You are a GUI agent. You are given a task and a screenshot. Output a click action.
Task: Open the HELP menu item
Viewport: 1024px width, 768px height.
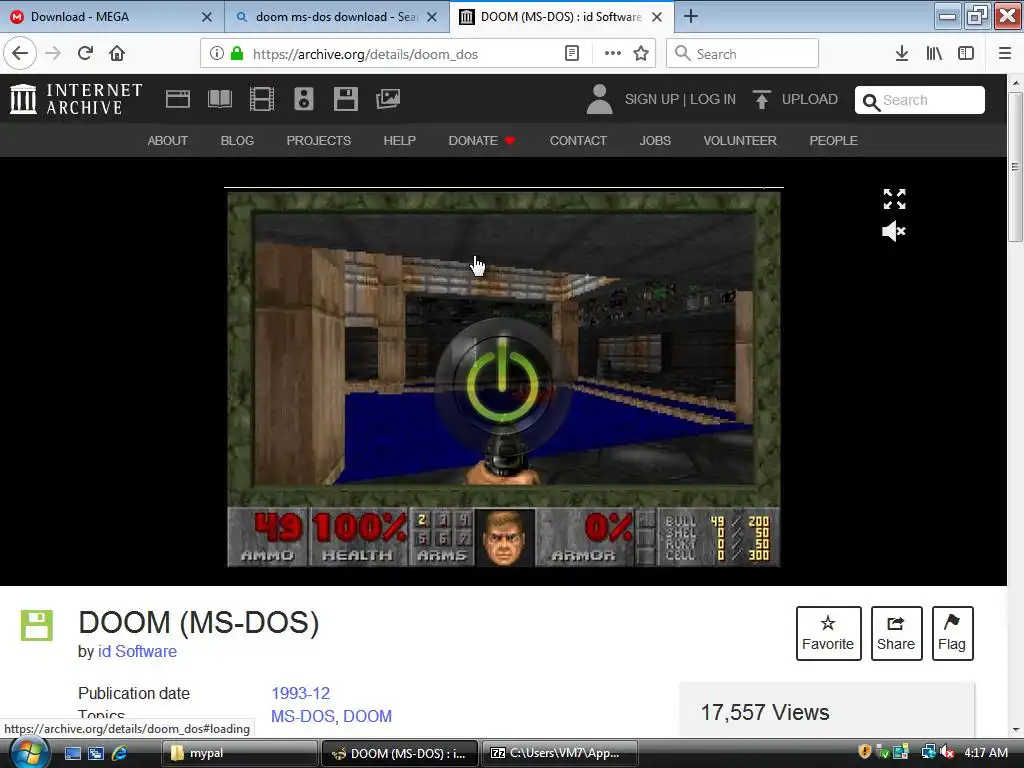pos(400,140)
